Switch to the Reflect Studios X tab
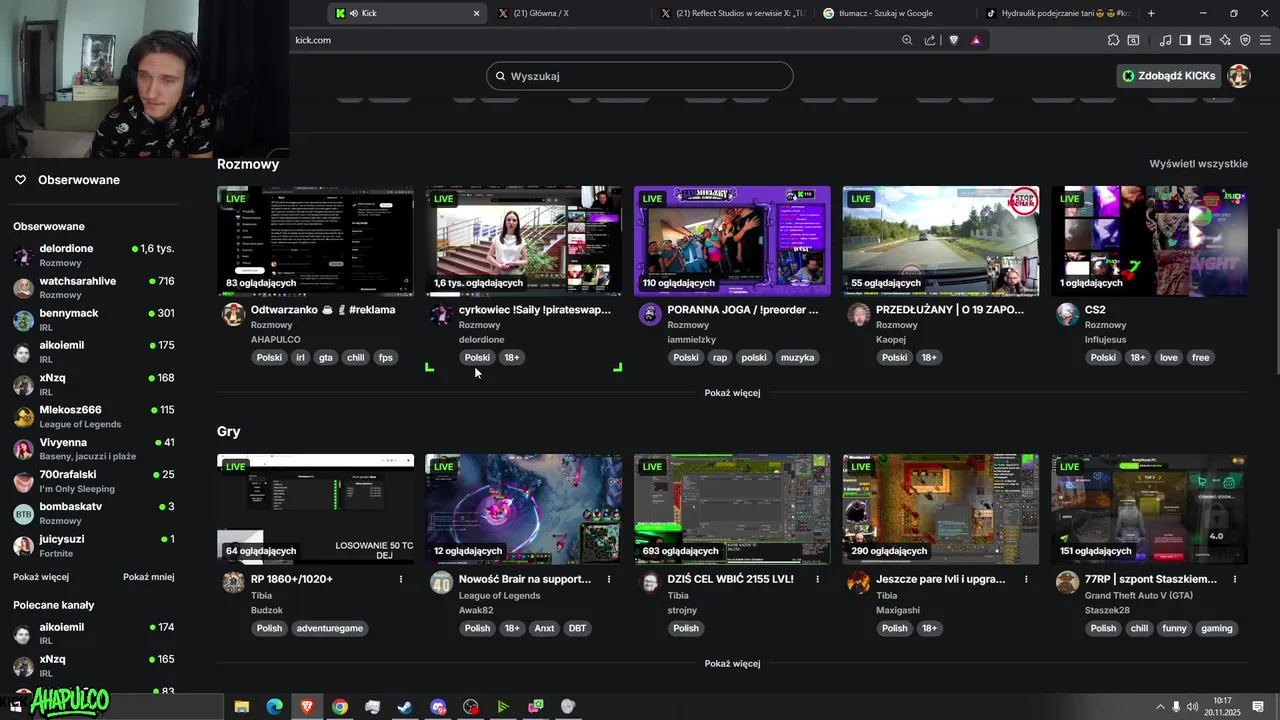The height and width of the screenshot is (720, 1280). tap(733, 13)
